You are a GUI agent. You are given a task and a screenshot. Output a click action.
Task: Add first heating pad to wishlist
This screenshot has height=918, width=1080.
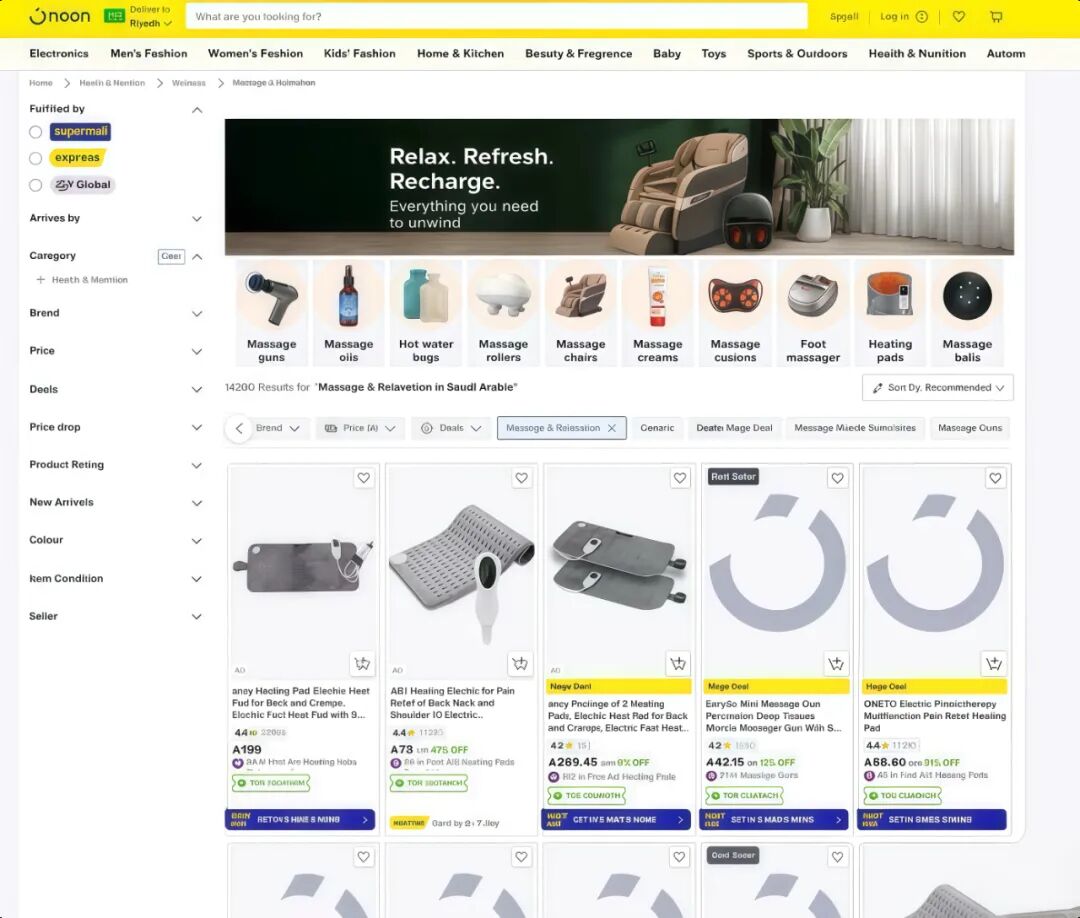coord(364,479)
